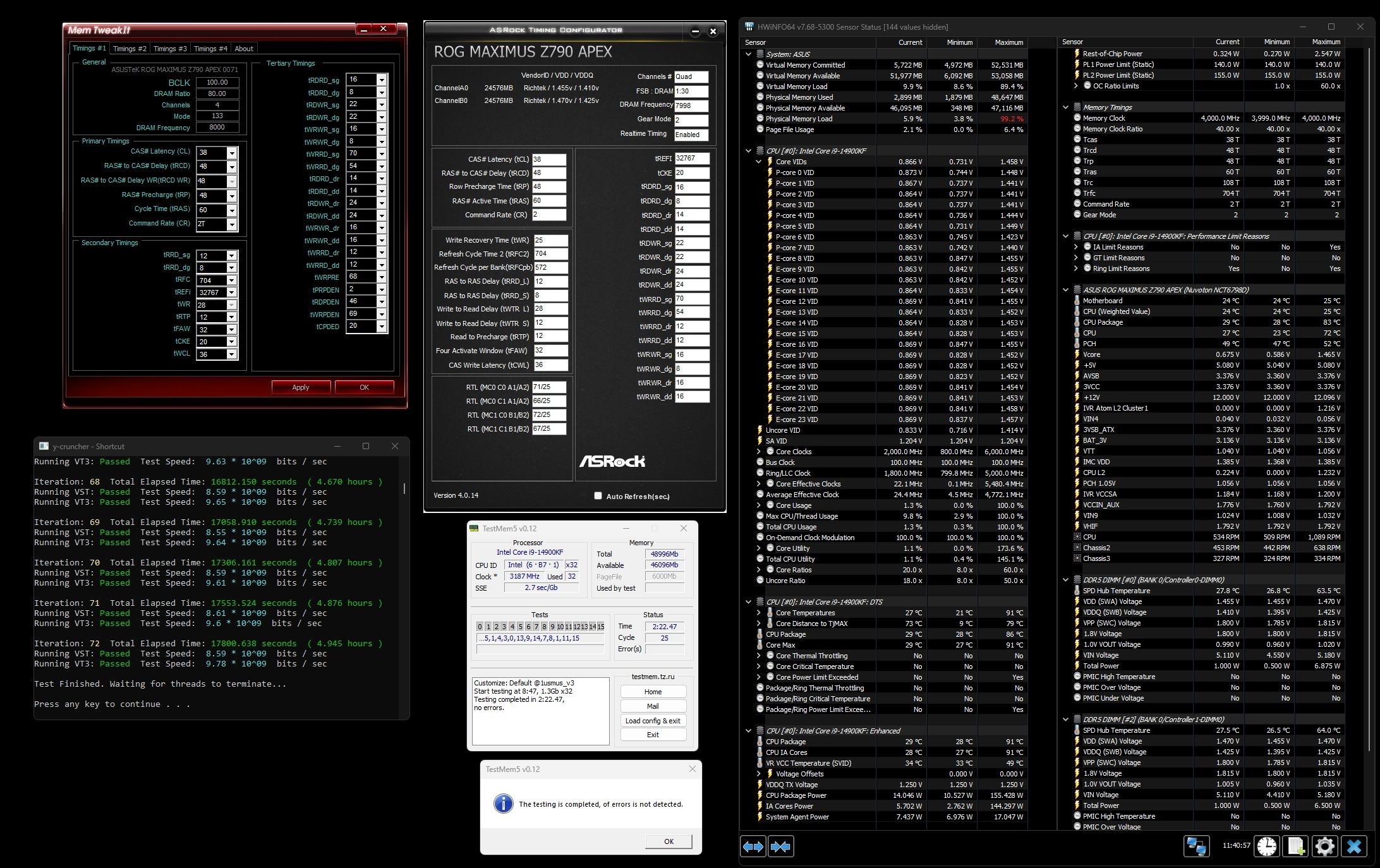
Task: Open HWiNFO sensor settings gear
Action: pos(1325,846)
